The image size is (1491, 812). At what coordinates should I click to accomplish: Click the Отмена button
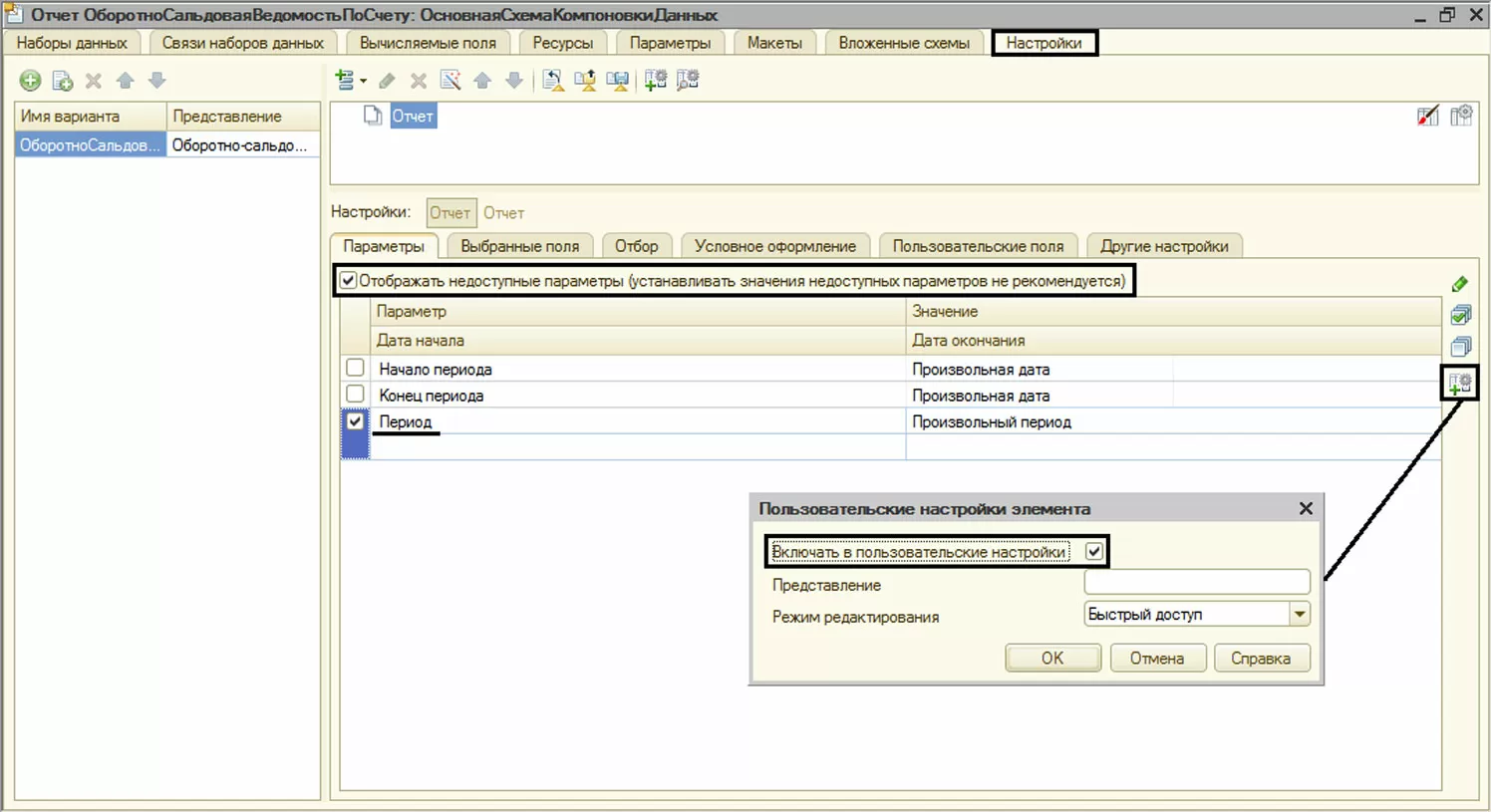1156,659
